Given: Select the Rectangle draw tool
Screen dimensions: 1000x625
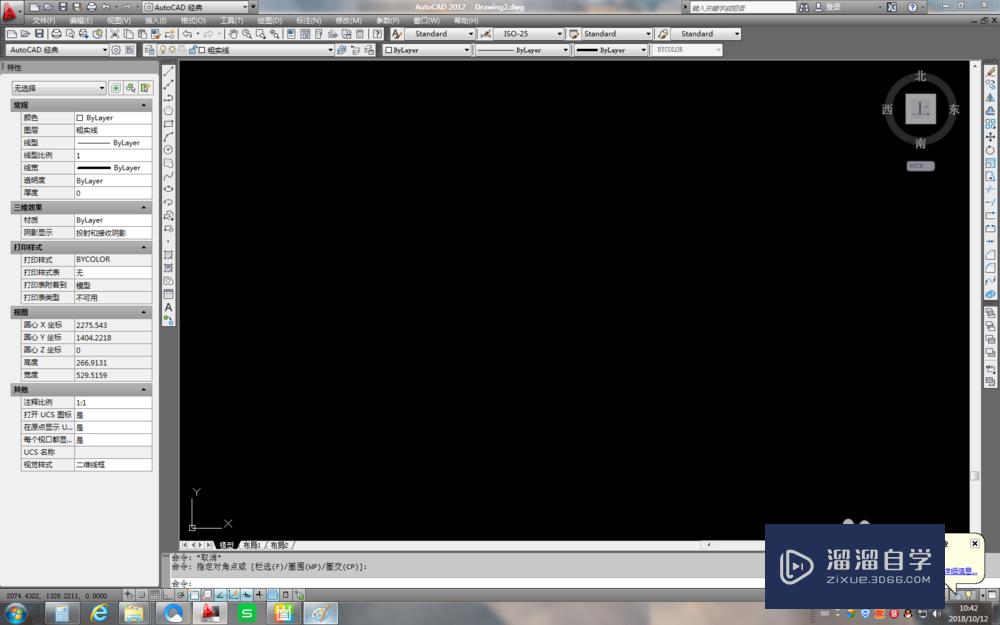Looking at the screenshot, I should (x=168, y=124).
